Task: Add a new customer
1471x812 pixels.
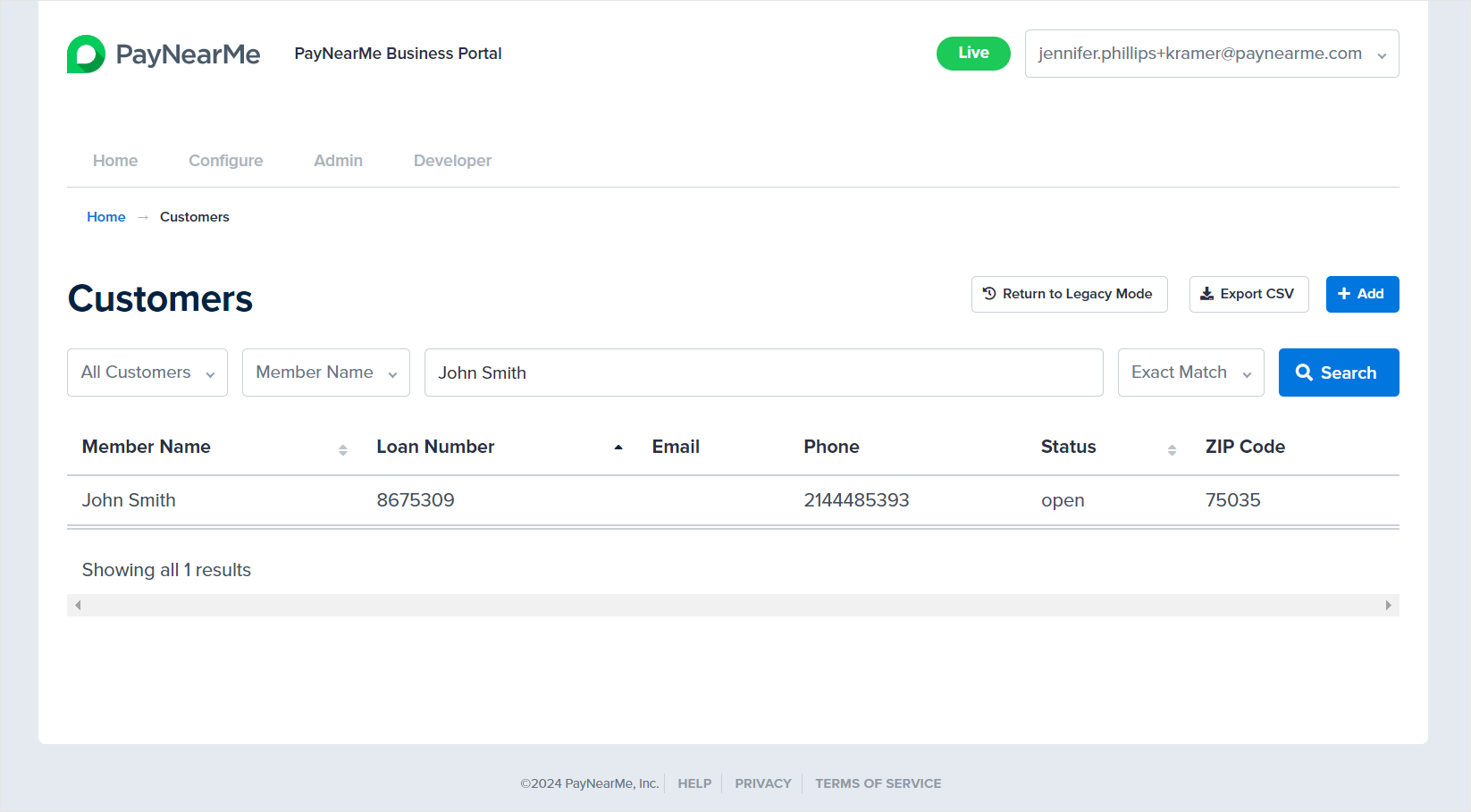Action: point(1362,294)
